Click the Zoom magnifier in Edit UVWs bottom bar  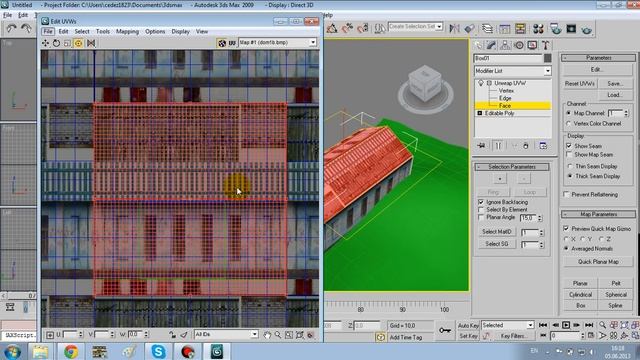(278, 335)
